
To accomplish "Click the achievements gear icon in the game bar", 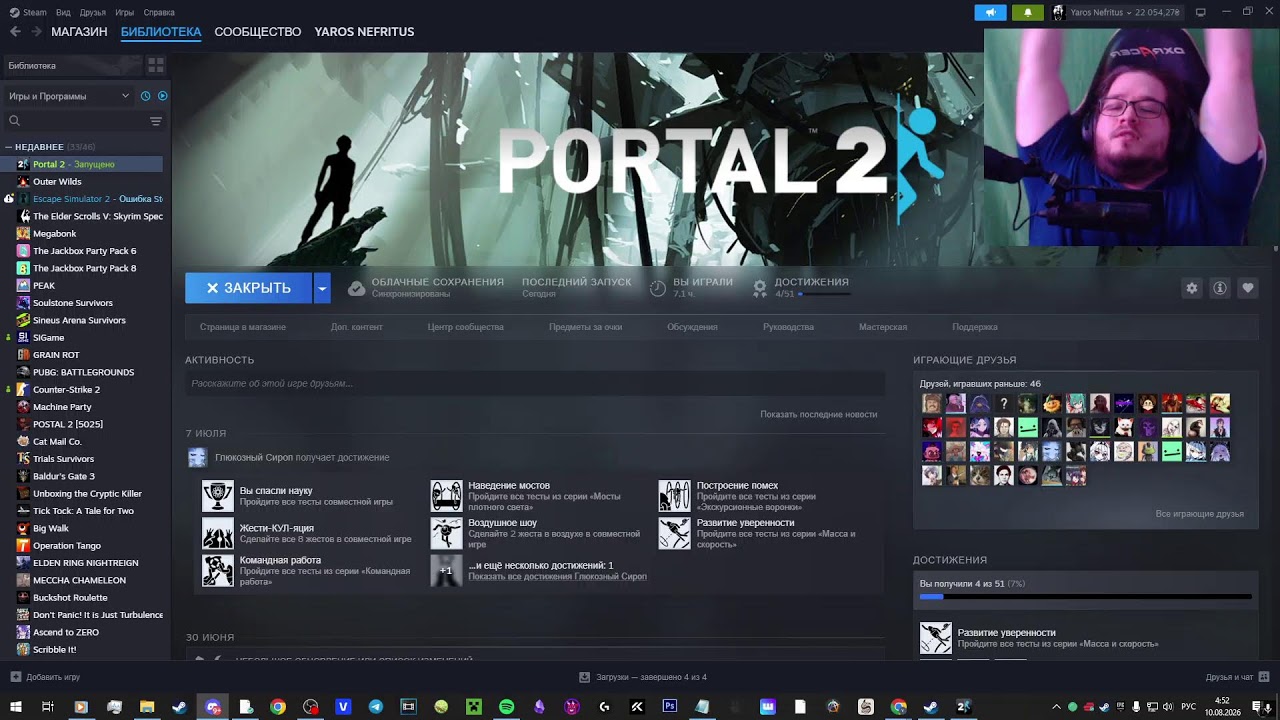I will point(760,288).
